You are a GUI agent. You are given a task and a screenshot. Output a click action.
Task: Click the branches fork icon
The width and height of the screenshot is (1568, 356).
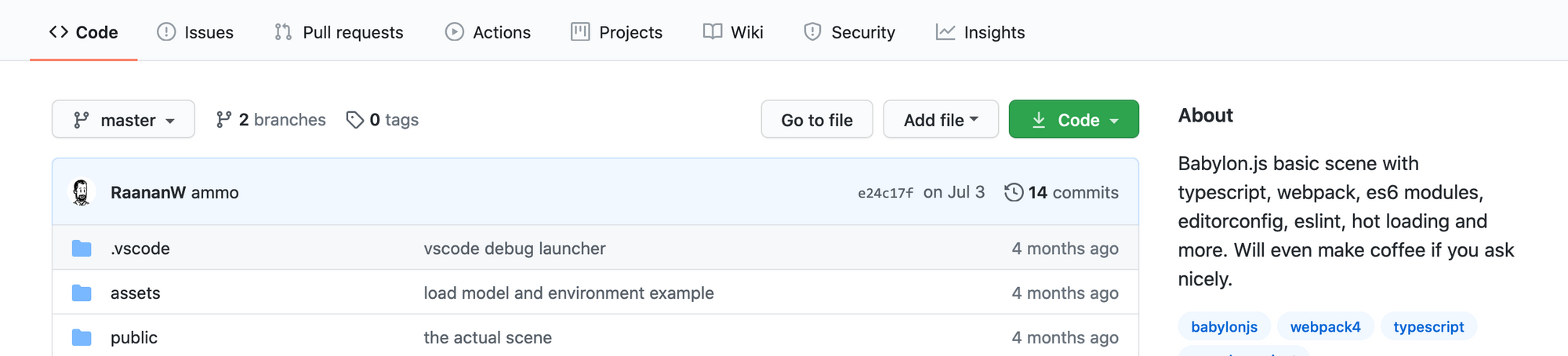(x=224, y=120)
